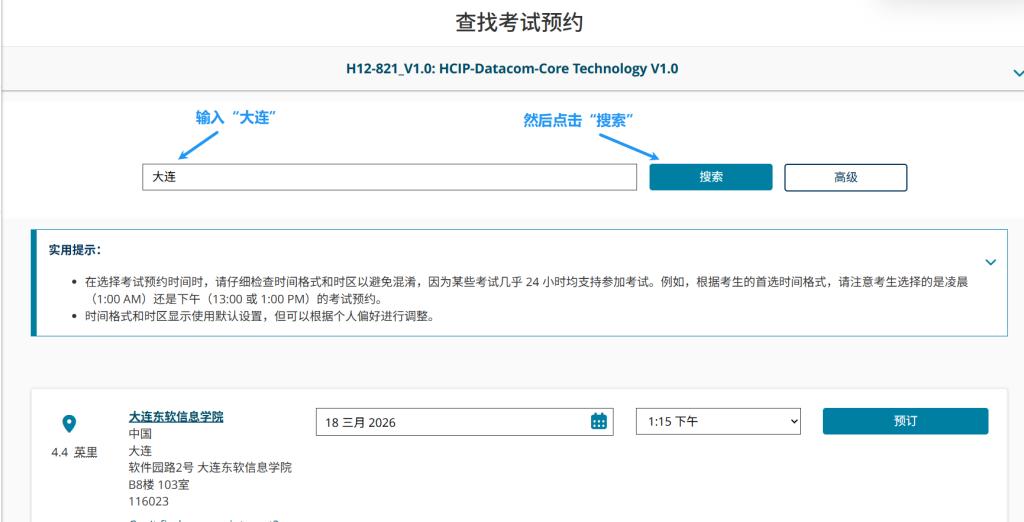Select the postal code 116023

coord(148,502)
